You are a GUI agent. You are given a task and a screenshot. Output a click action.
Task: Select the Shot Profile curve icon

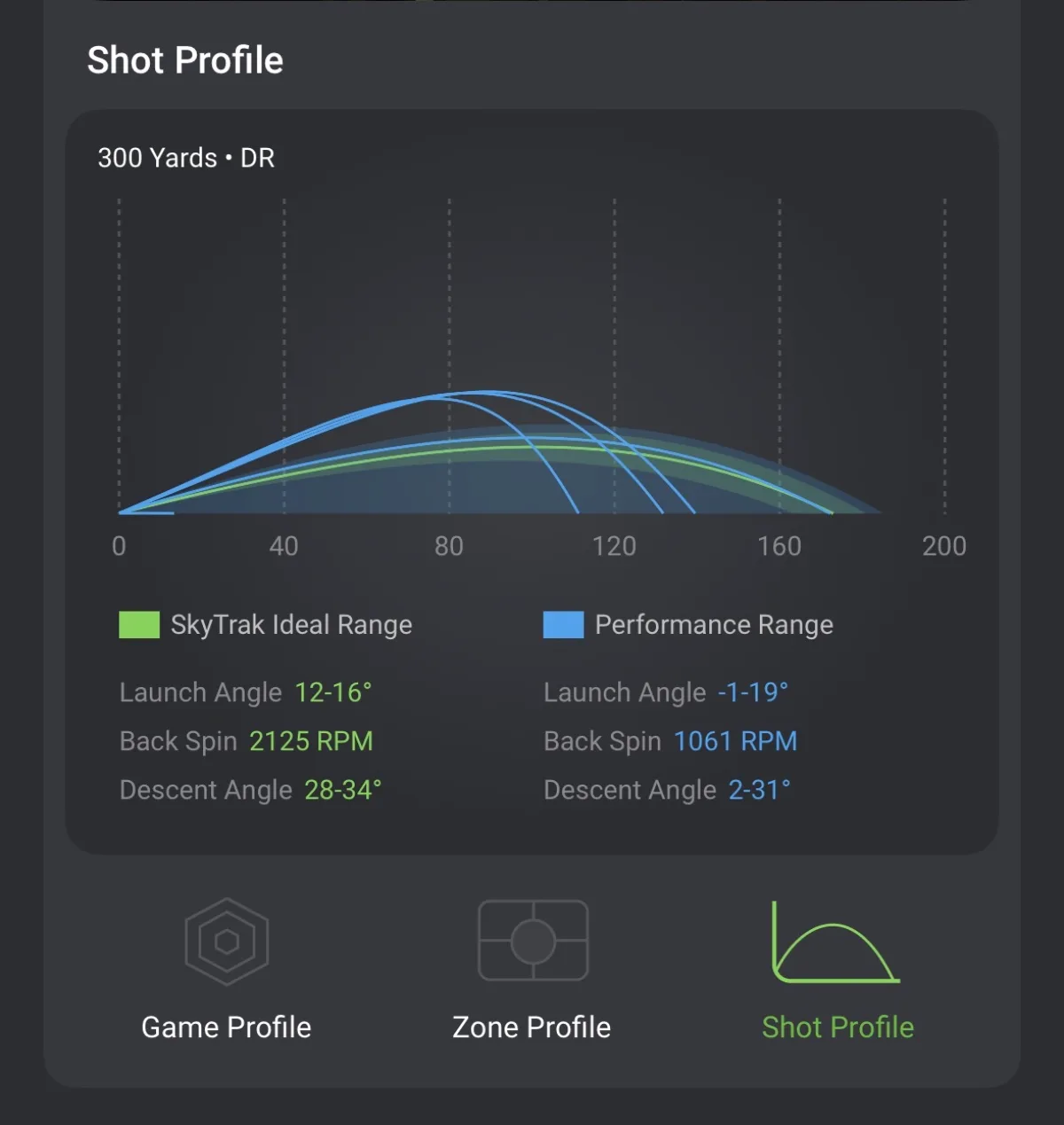click(x=835, y=942)
